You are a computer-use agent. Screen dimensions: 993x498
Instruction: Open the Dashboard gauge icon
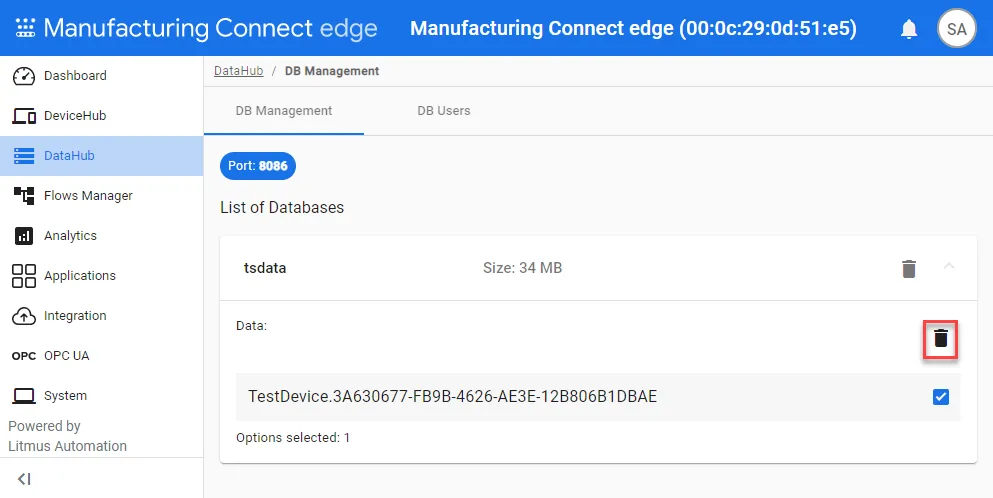click(24, 76)
